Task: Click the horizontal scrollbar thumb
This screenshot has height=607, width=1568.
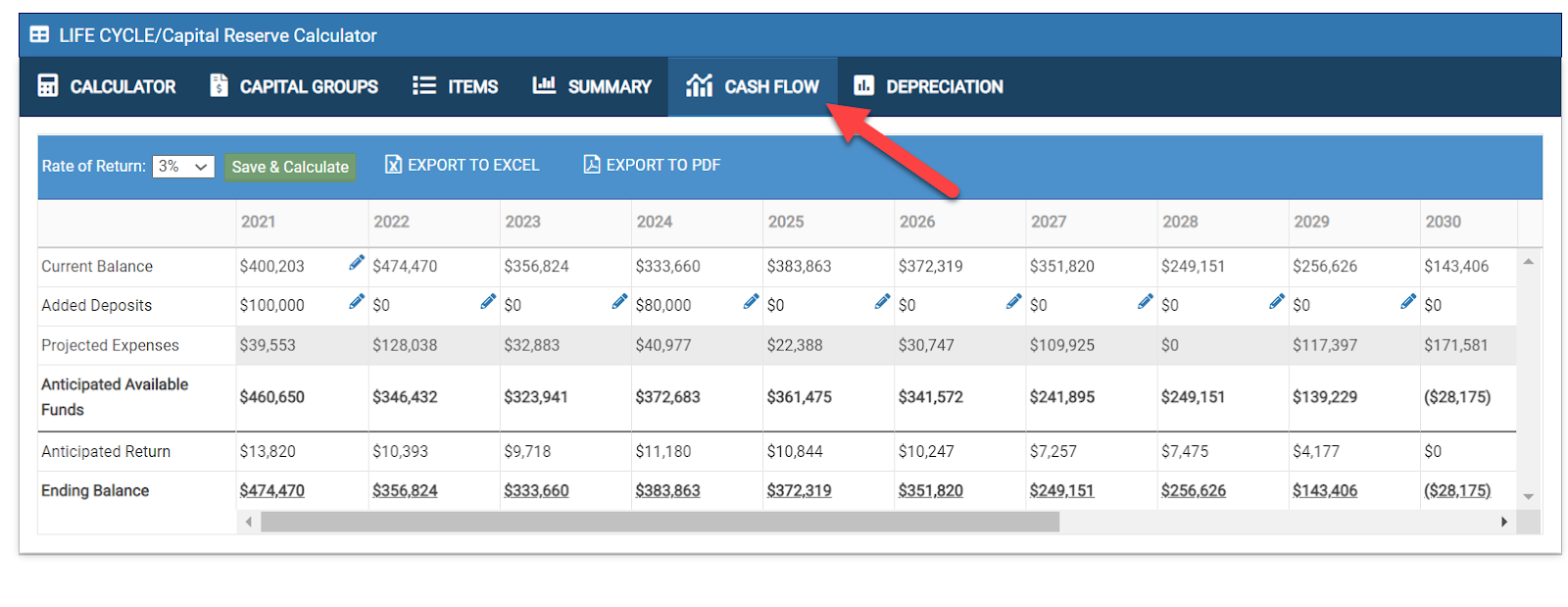Action: point(660,522)
